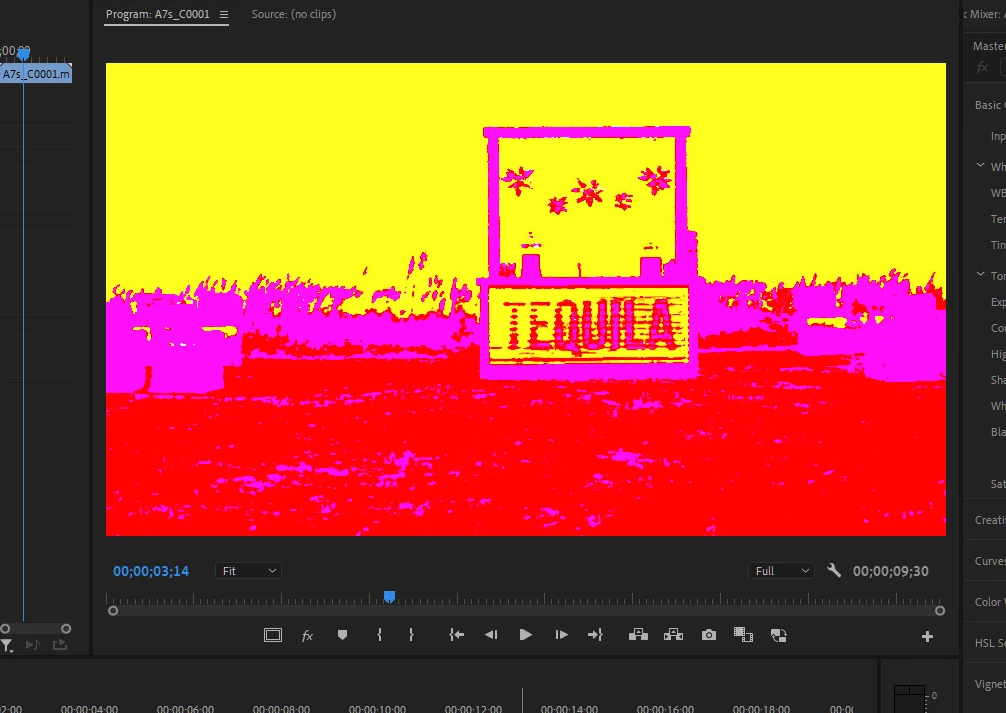The image size is (1006, 713).
Task: Export frame with camera icon
Action: 709,635
